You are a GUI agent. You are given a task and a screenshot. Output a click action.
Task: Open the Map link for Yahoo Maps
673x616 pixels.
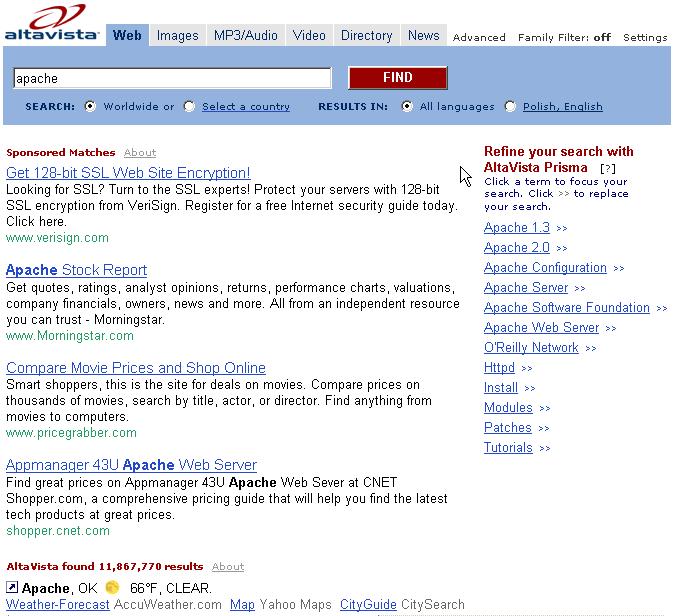coord(242,604)
